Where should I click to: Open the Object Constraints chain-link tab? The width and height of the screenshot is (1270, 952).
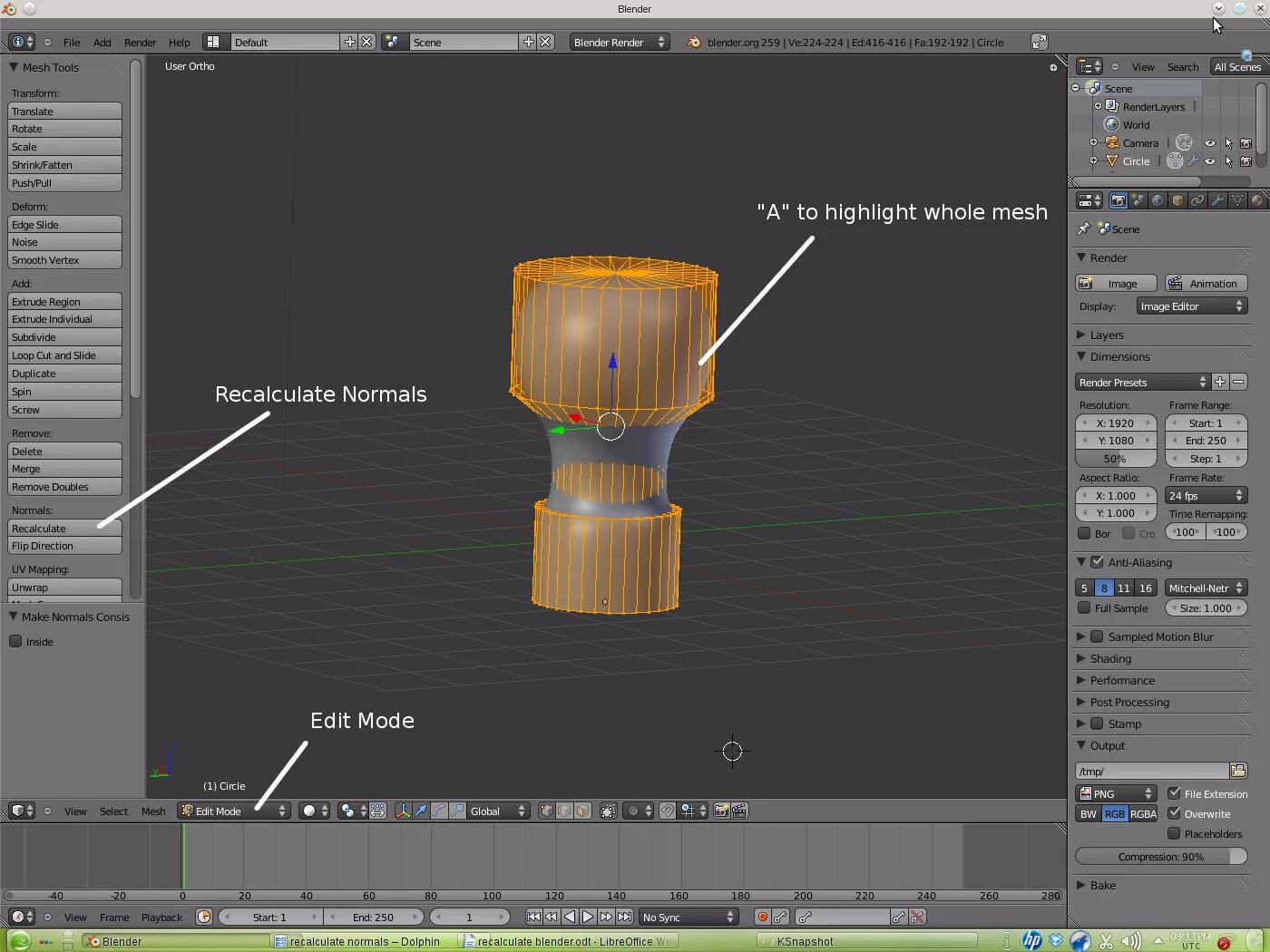click(x=1197, y=200)
